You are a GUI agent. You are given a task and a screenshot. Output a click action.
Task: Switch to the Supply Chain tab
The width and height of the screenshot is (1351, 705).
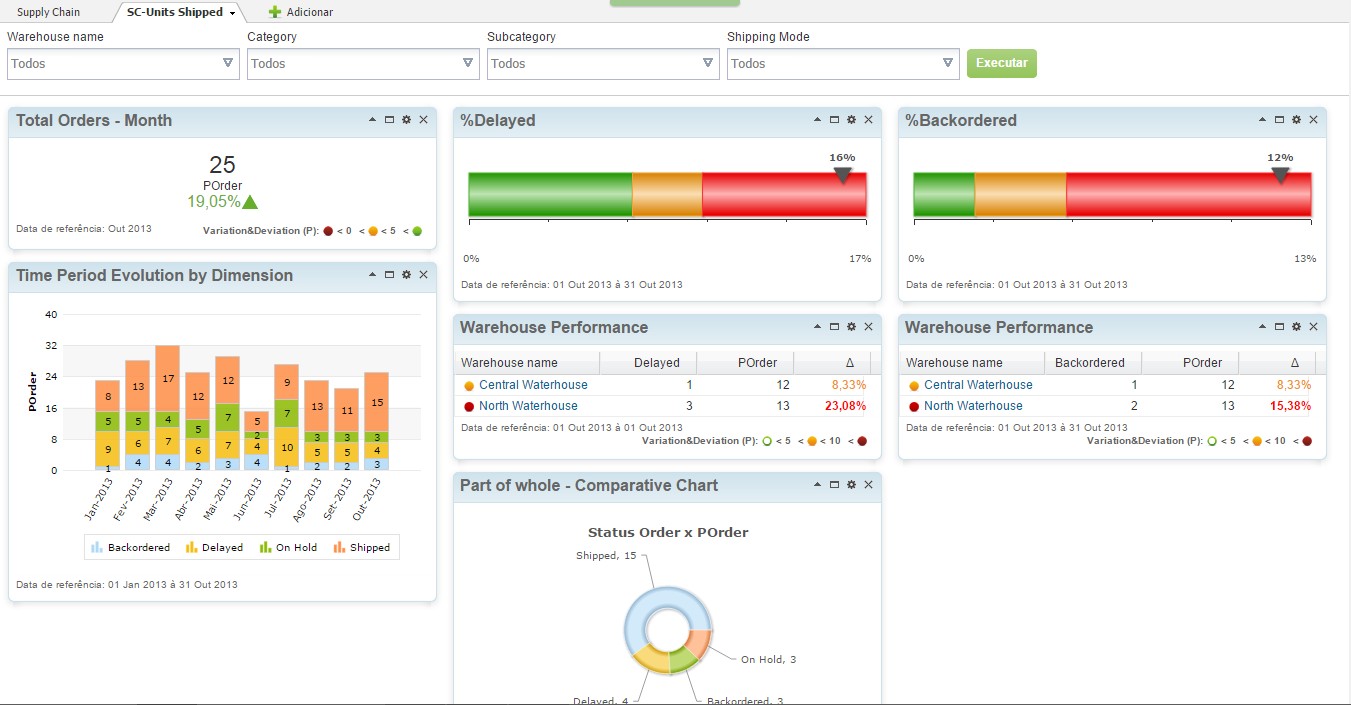click(48, 12)
